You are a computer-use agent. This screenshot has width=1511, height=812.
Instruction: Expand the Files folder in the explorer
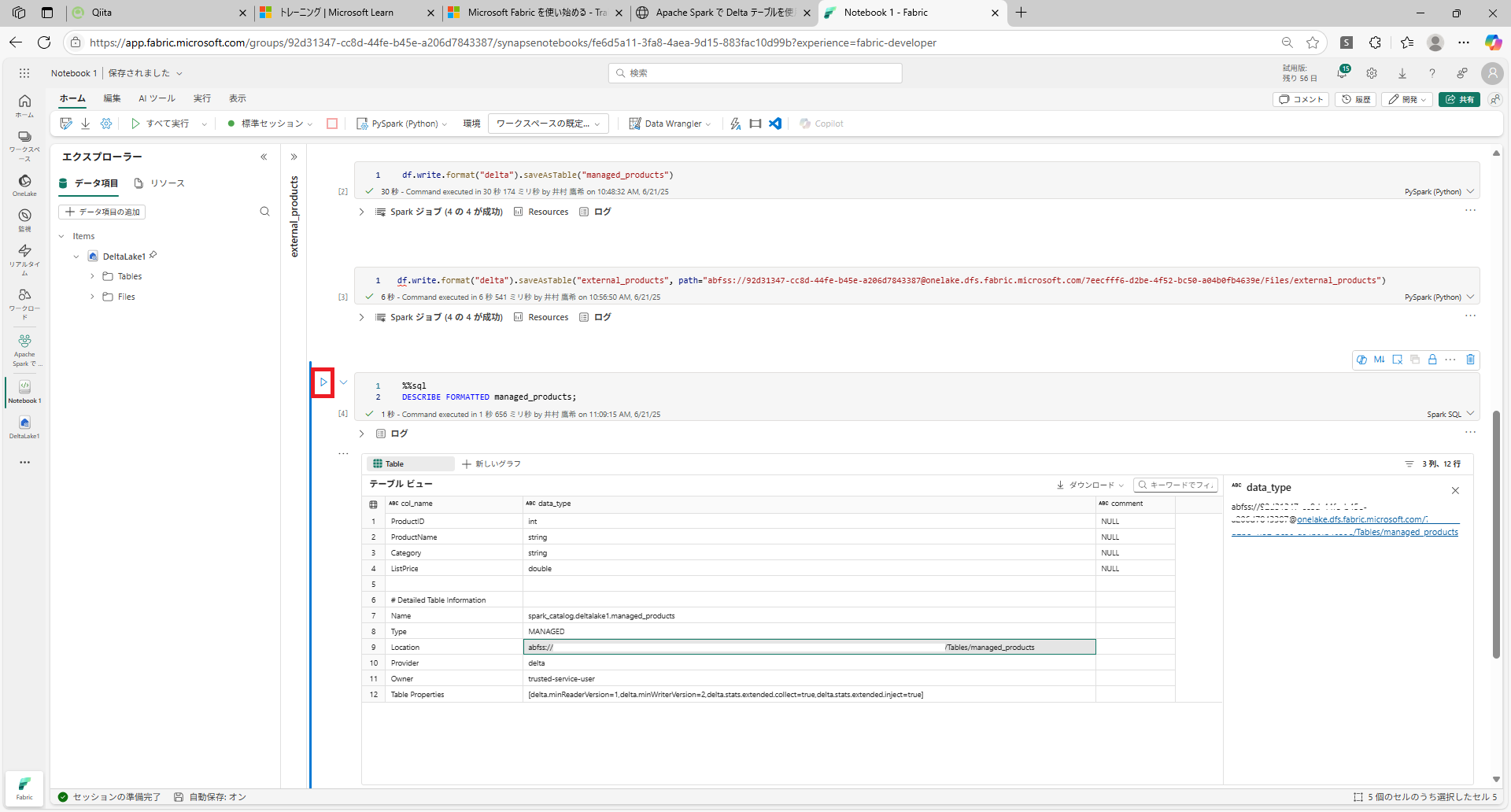click(x=92, y=297)
